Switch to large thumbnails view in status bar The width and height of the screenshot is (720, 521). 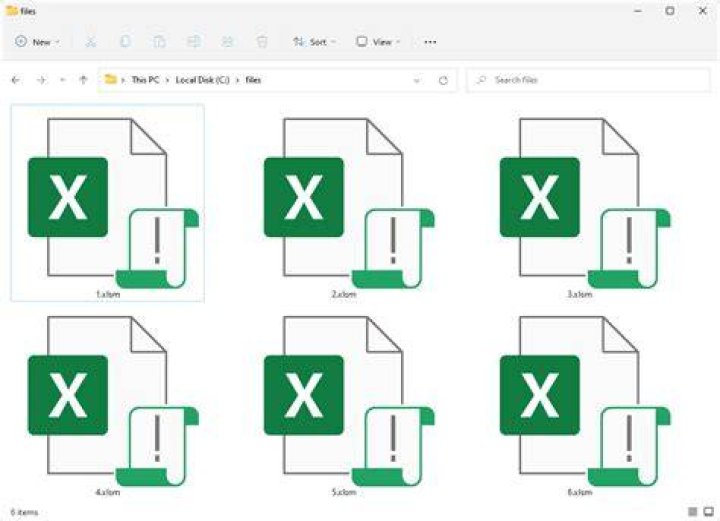tap(709, 511)
